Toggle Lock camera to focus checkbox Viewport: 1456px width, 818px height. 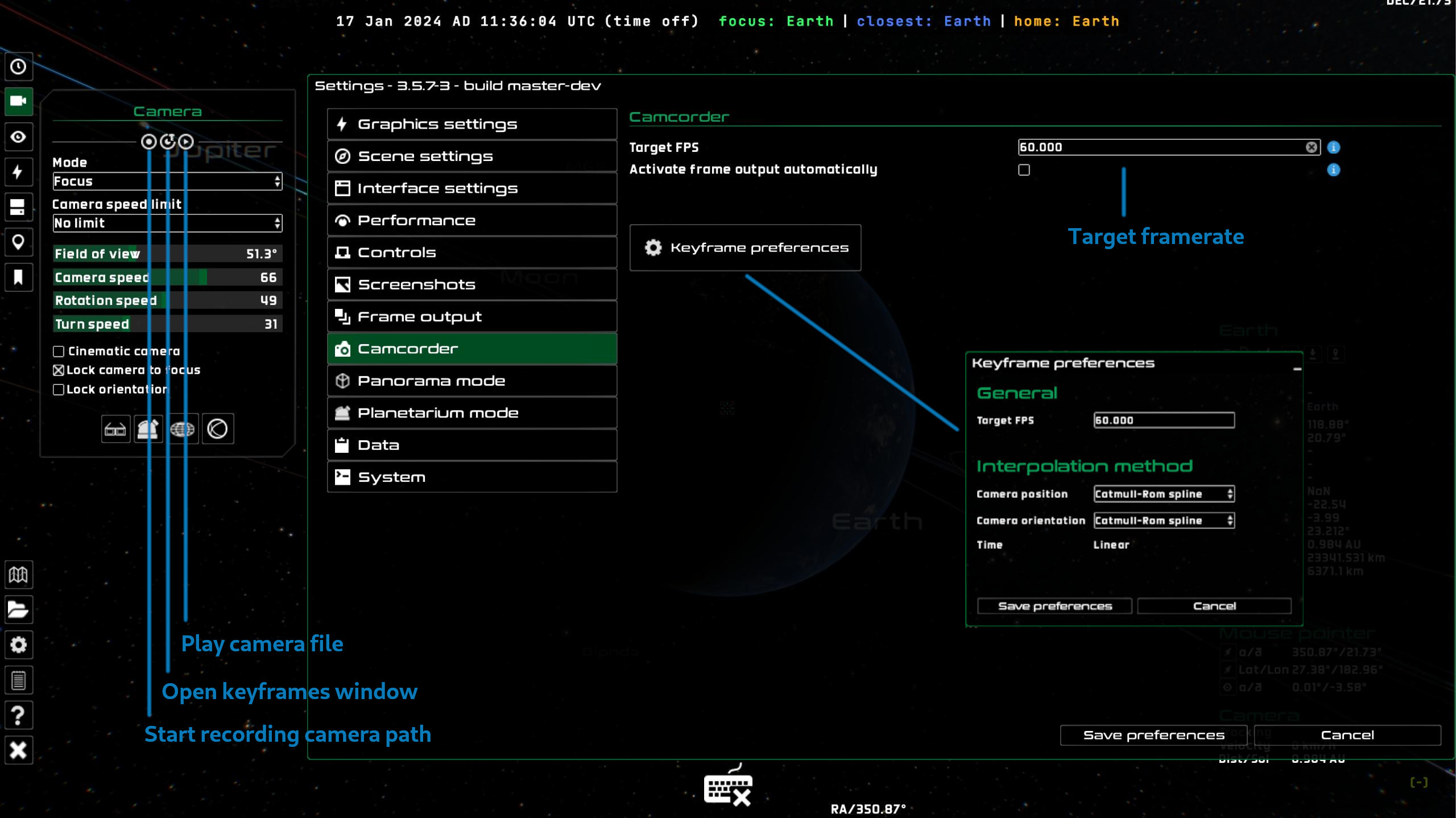click(x=58, y=370)
